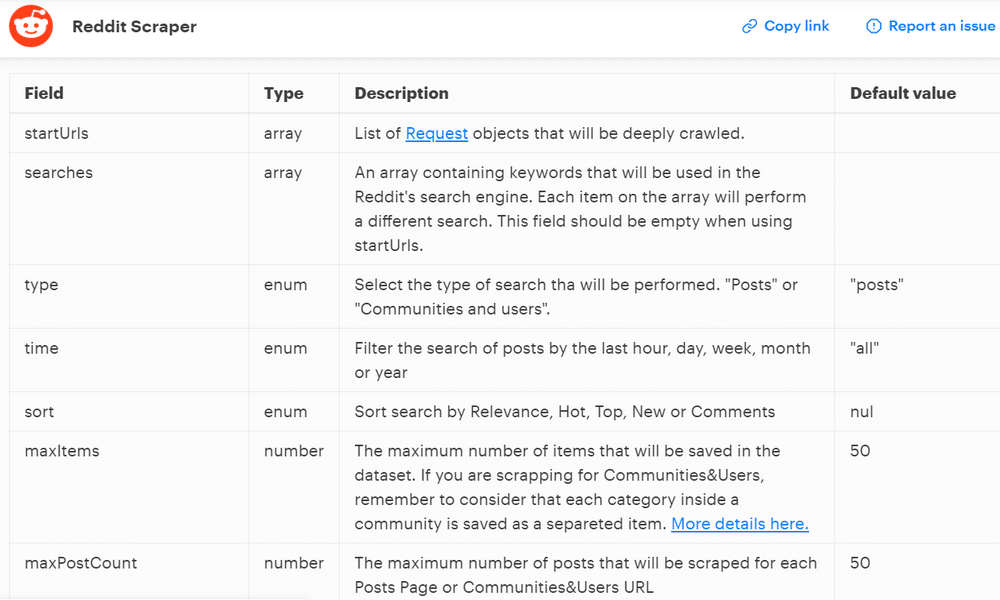1000x600 pixels.
Task: Click the maxPostCount description about scraped posts
Action: (x=585, y=575)
